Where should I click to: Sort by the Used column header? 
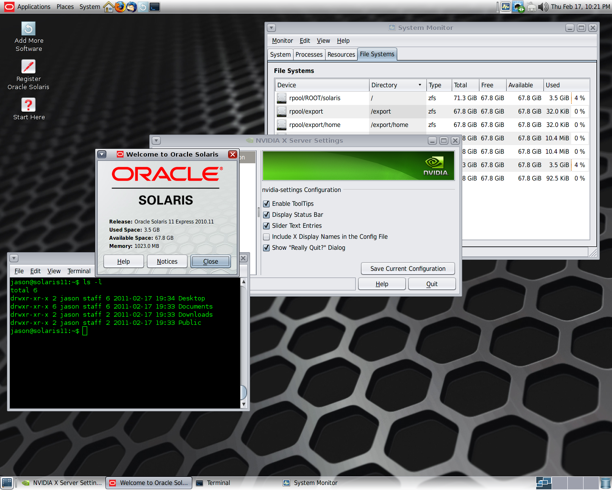566,85
